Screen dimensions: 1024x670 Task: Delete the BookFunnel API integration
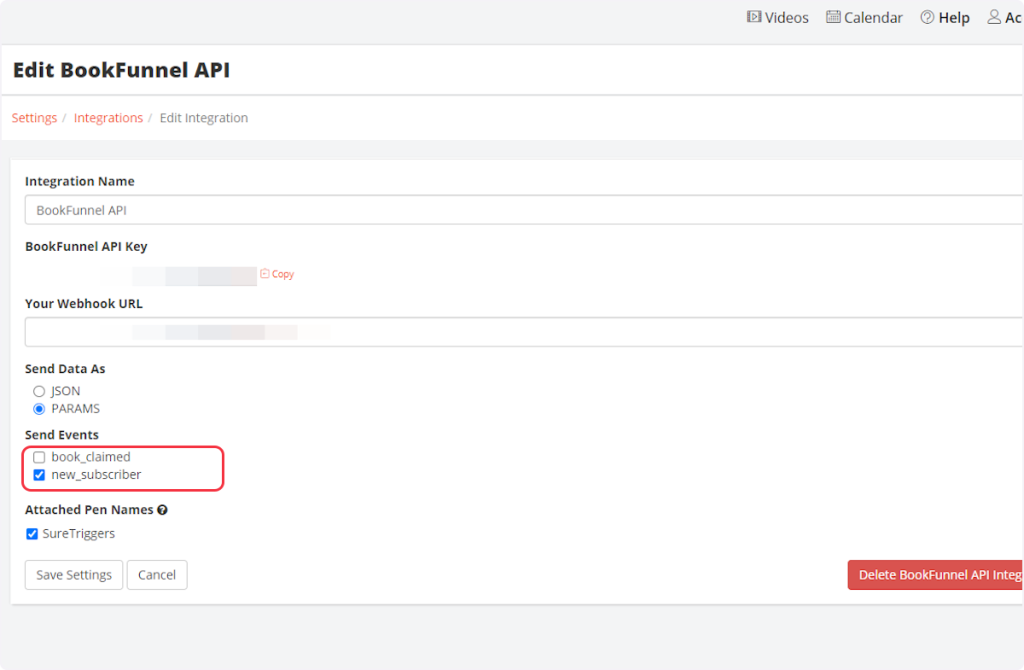[935, 575]
